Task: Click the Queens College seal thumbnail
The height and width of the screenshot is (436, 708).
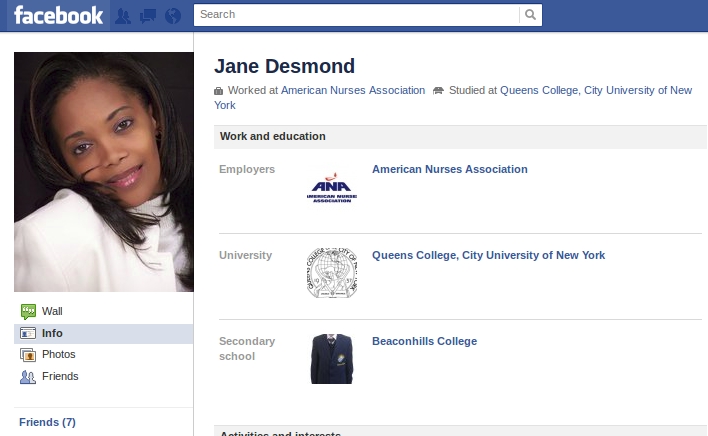Action: point(332,273)
